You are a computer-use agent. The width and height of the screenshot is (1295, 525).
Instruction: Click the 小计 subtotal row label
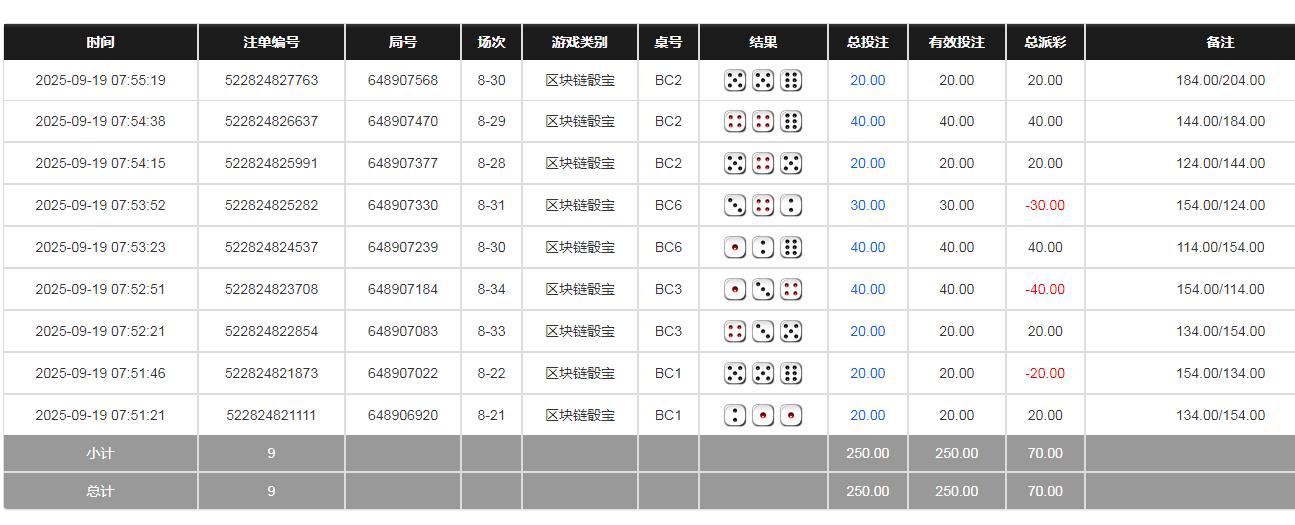pyautogui.click(x=100, y=453)
